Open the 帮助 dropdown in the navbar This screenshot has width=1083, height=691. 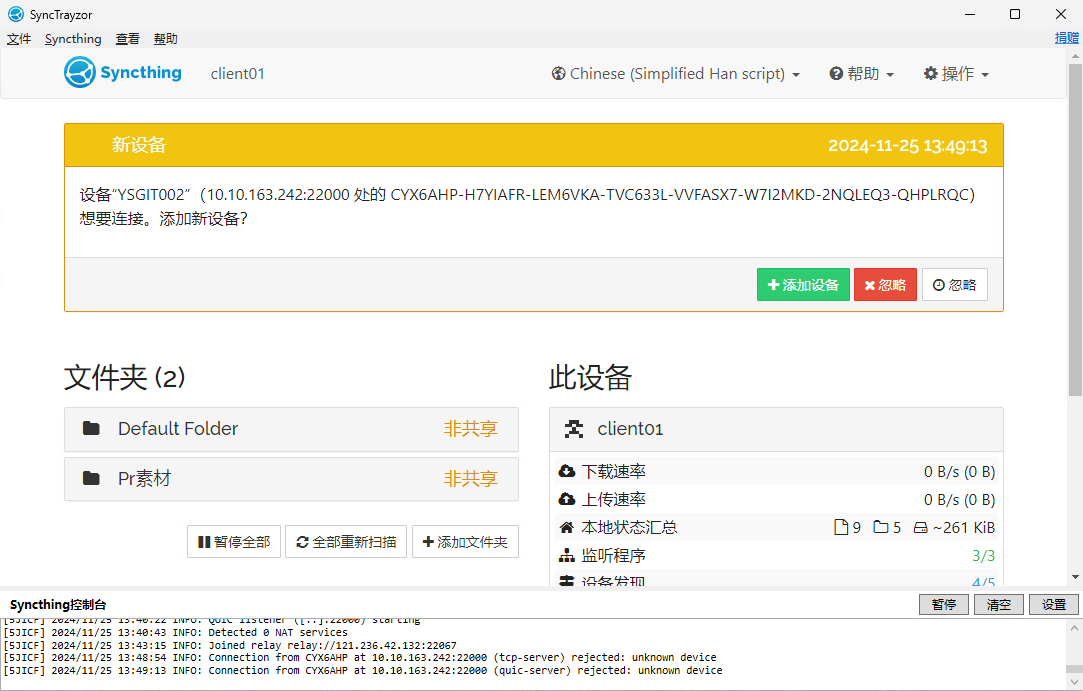tap(861, 73)
